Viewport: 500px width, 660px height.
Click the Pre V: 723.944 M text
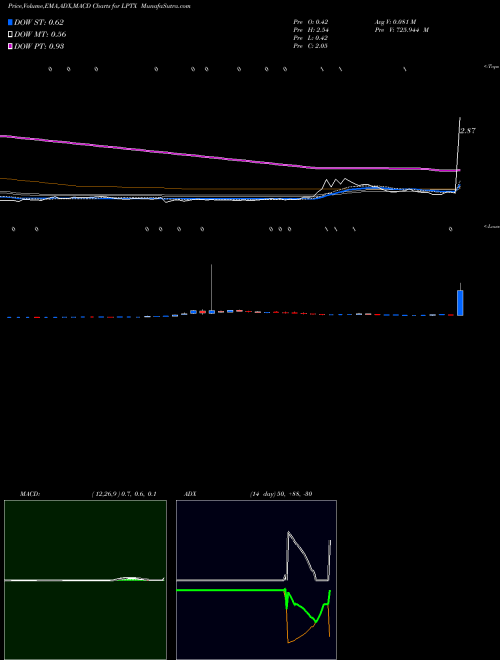402,30
